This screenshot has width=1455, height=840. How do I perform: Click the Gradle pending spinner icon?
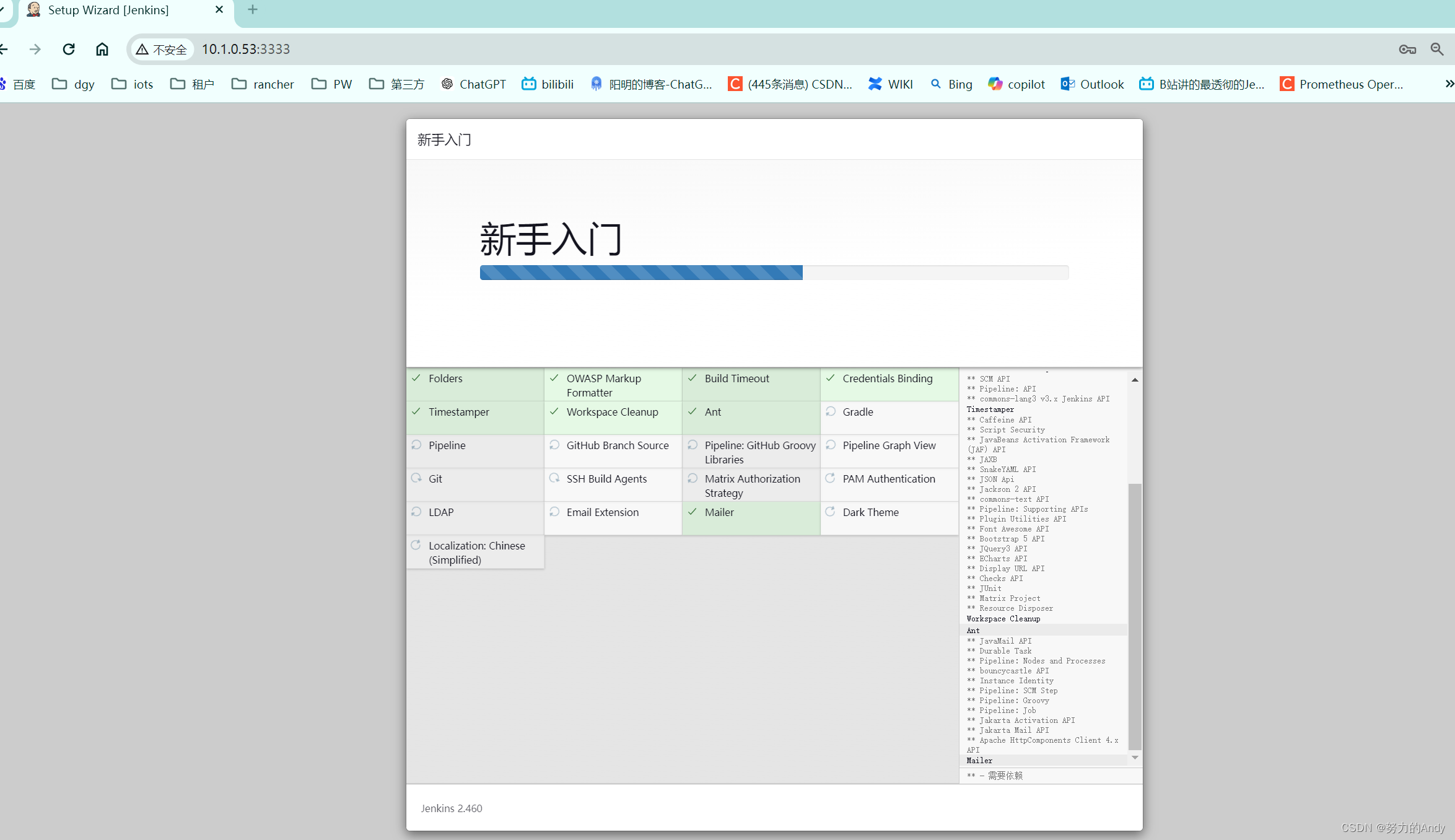point(831,411)
